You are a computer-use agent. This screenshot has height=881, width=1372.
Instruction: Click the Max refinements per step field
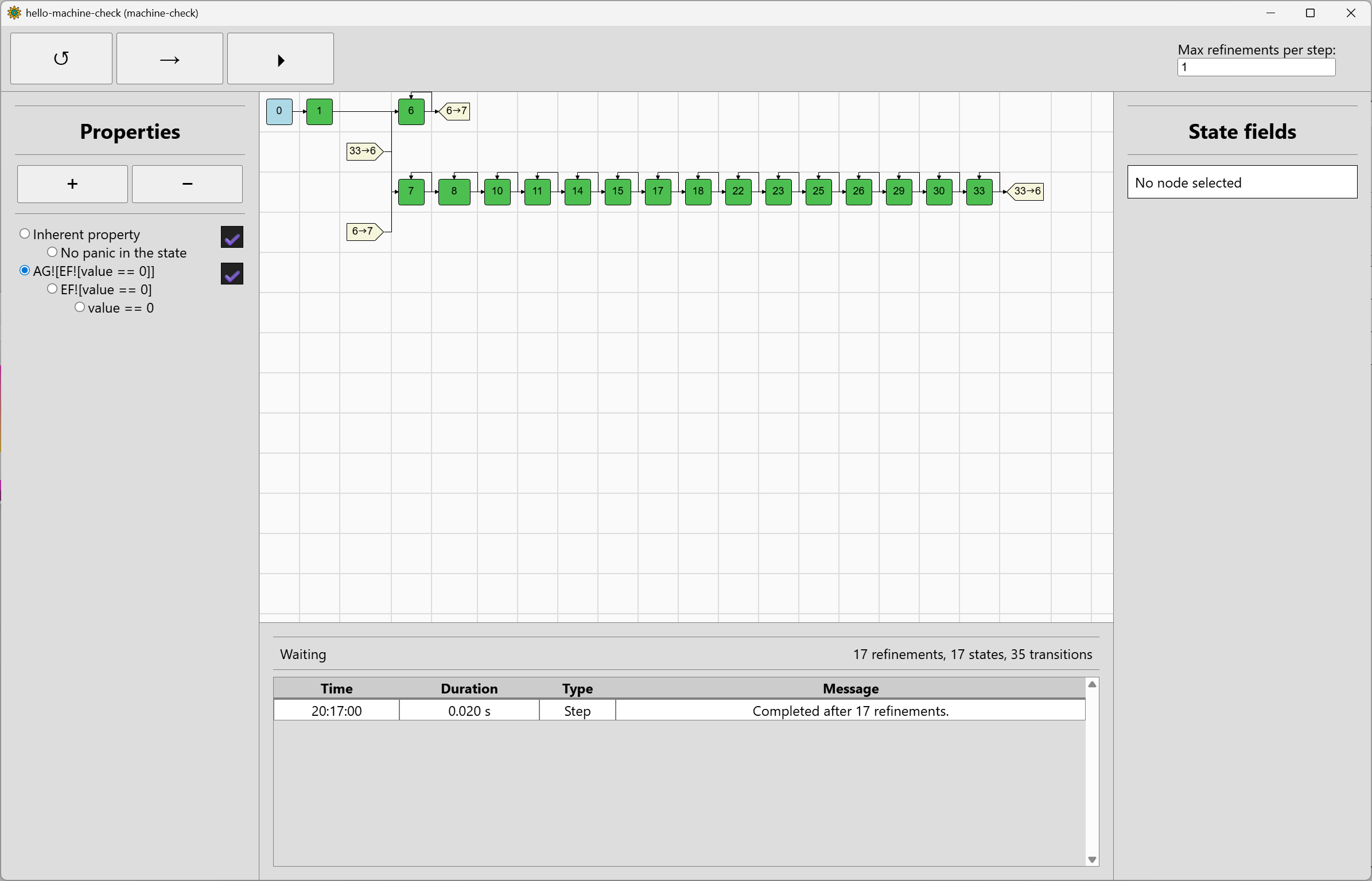click(x=1256, y=68)
